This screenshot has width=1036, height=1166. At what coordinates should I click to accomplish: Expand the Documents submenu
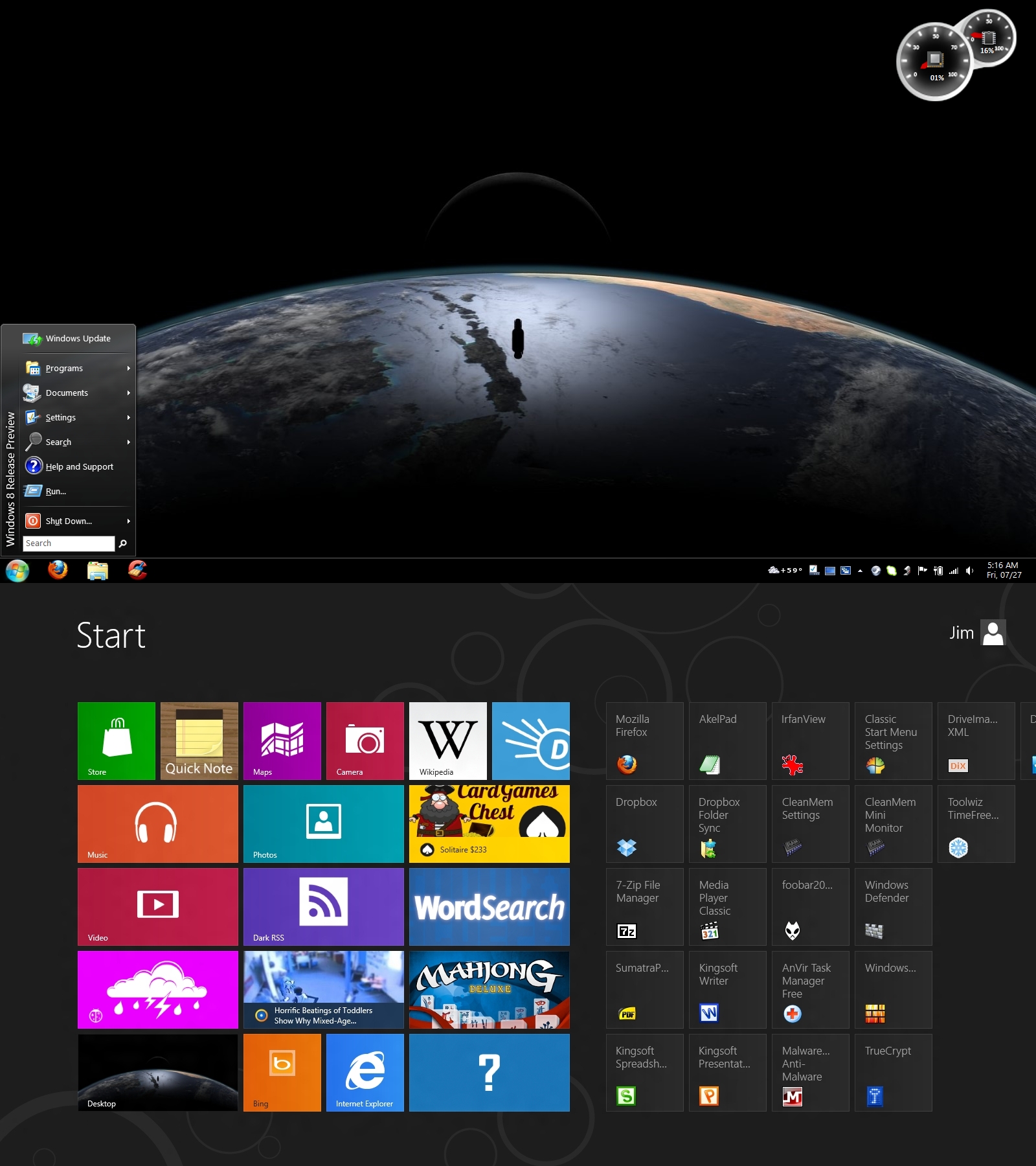click(78, 393)
